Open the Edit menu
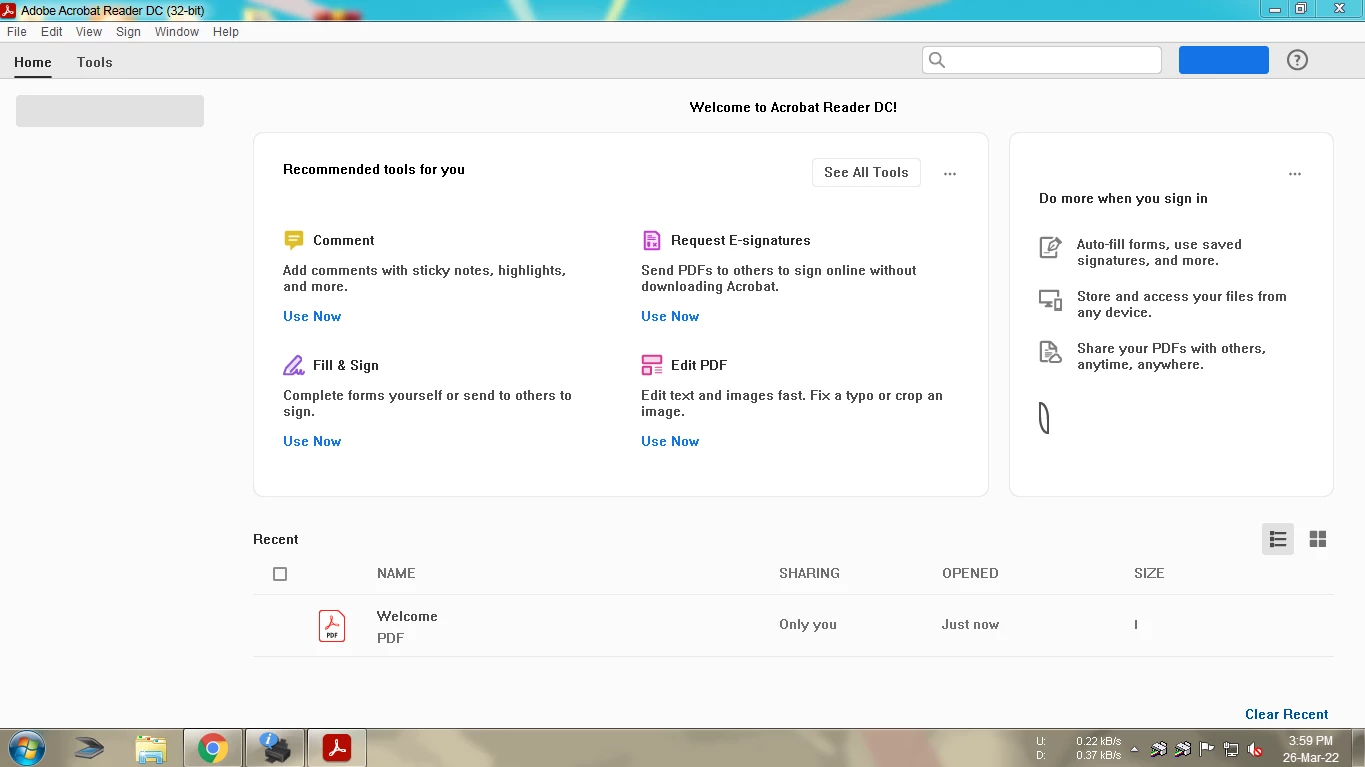Viewport: 1365px width, 767px height. click(x=52, y=32)
